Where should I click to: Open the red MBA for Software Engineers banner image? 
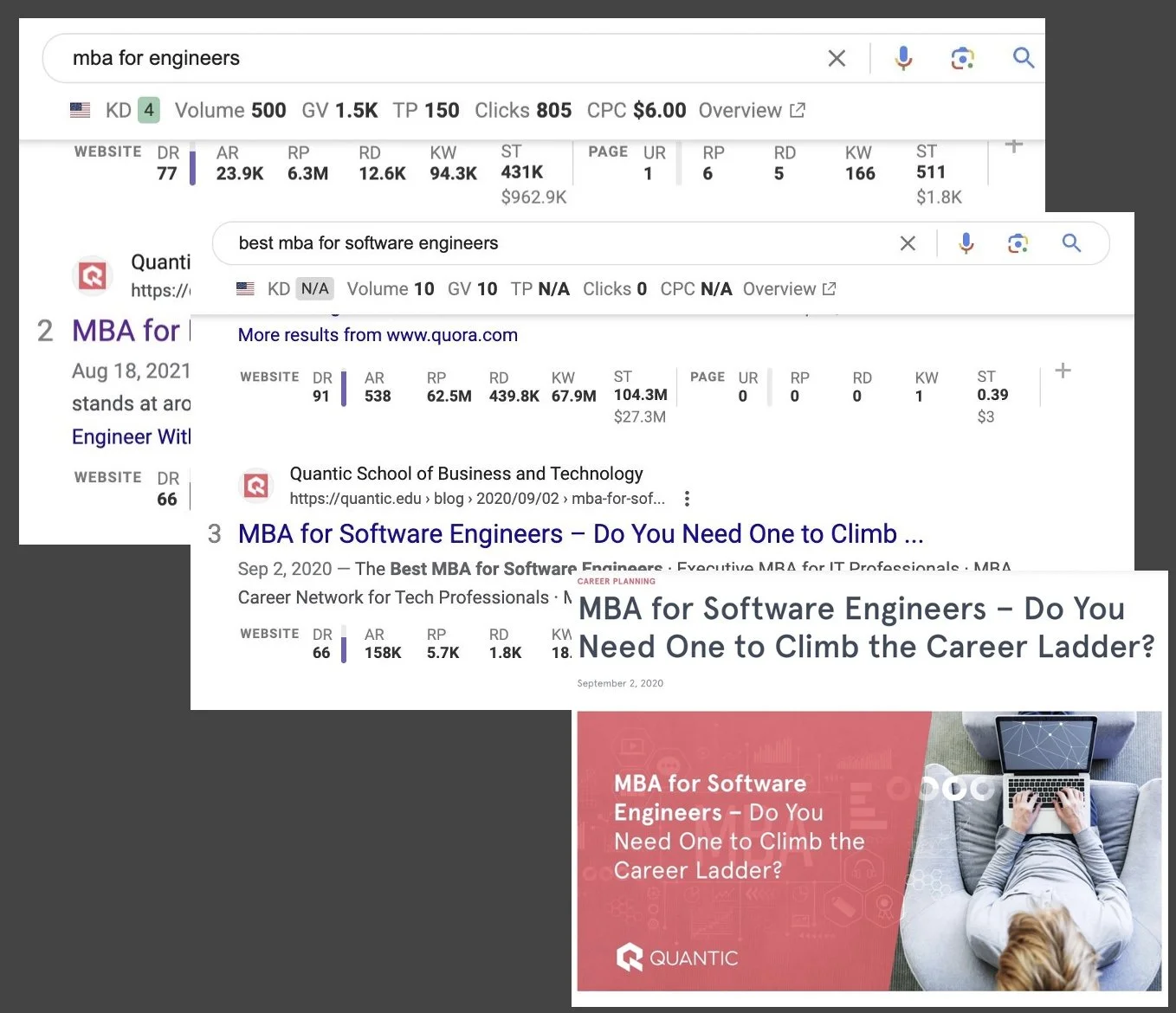(869, 851)
